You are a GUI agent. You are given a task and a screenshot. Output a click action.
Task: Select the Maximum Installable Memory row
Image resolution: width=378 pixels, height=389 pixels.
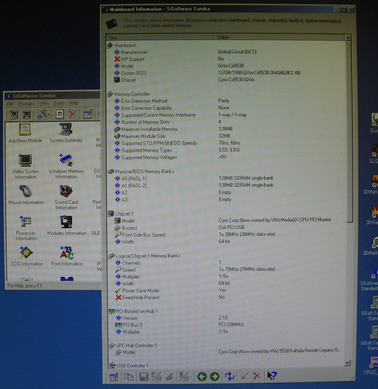[227, 129]
